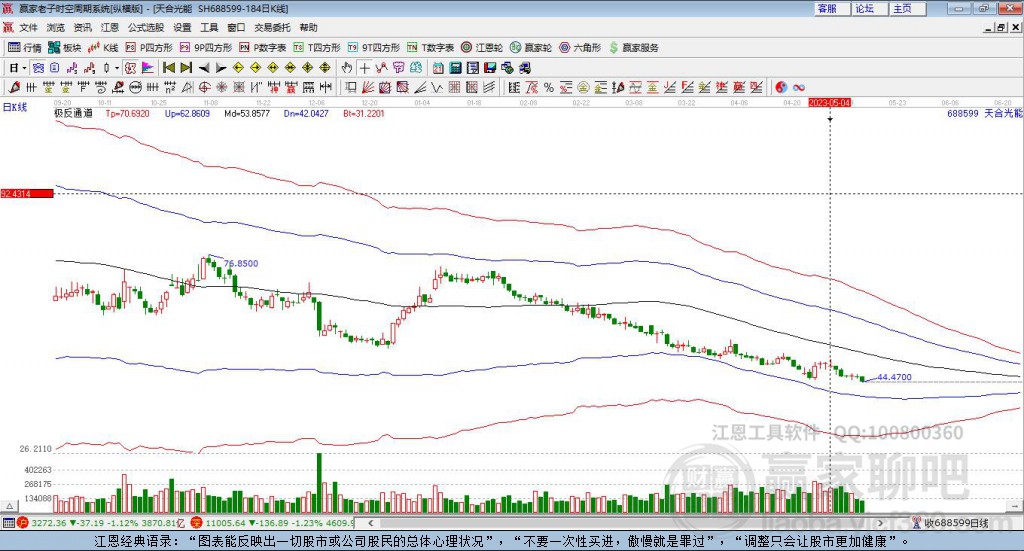The height and width of the screenshot is (551, 1024).
Task: Open the 六角形 hexagon tool
Action: pos(580,48)
